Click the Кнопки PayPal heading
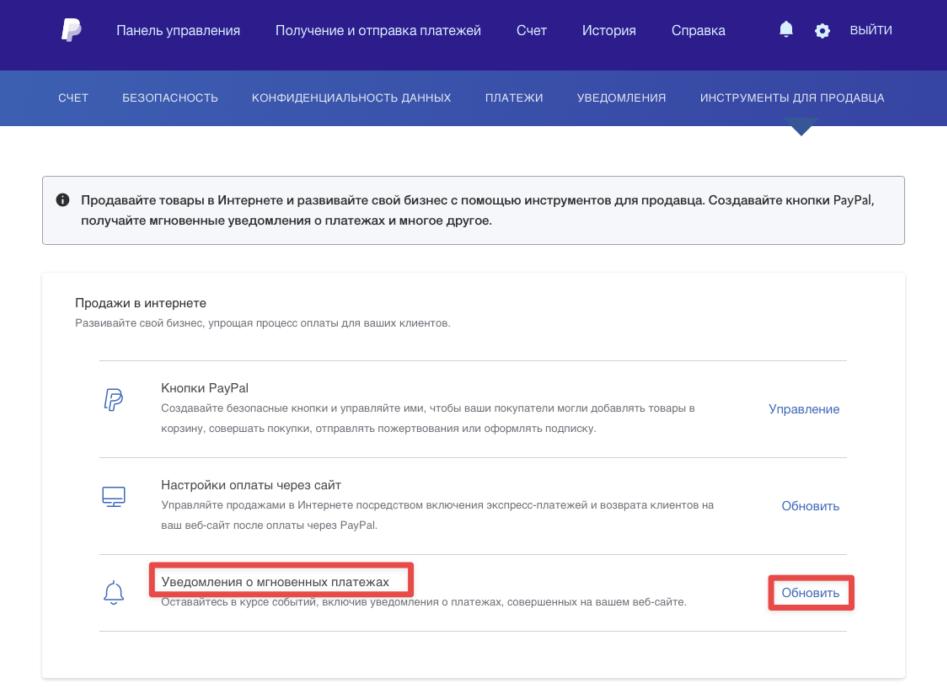947x687 pixels. tap(205, 388)
